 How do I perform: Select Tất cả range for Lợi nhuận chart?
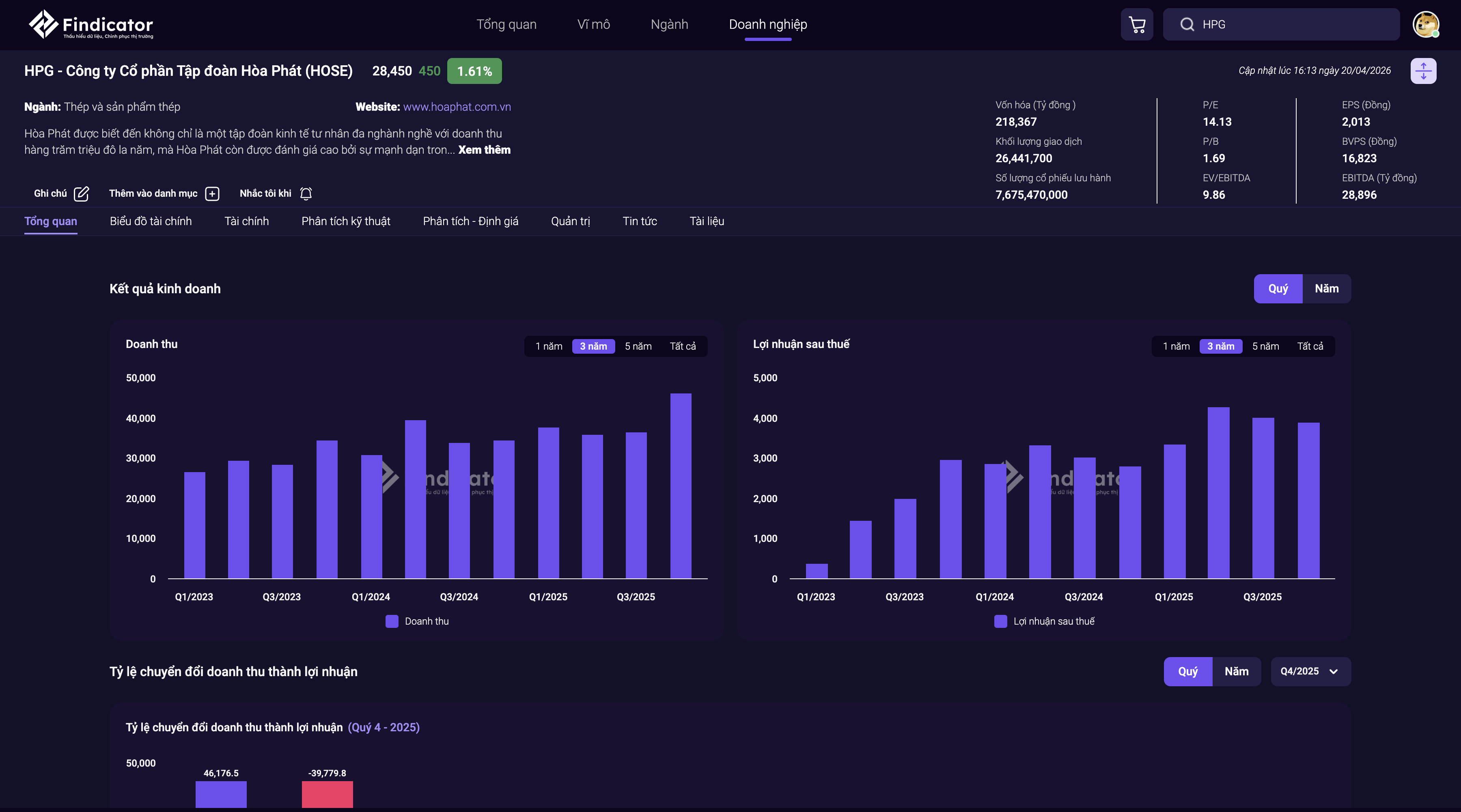tap(1310, 346)
